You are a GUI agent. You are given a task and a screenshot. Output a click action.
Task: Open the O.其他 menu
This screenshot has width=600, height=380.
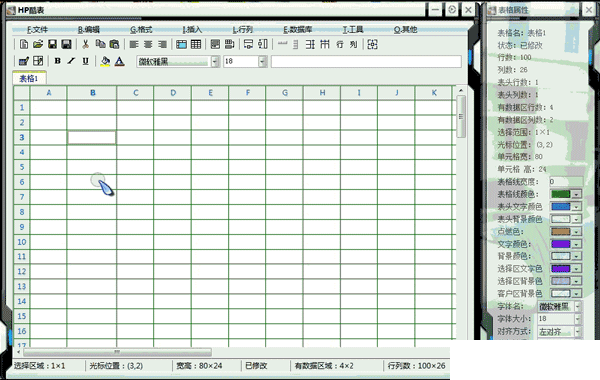[x=405, y=29]
